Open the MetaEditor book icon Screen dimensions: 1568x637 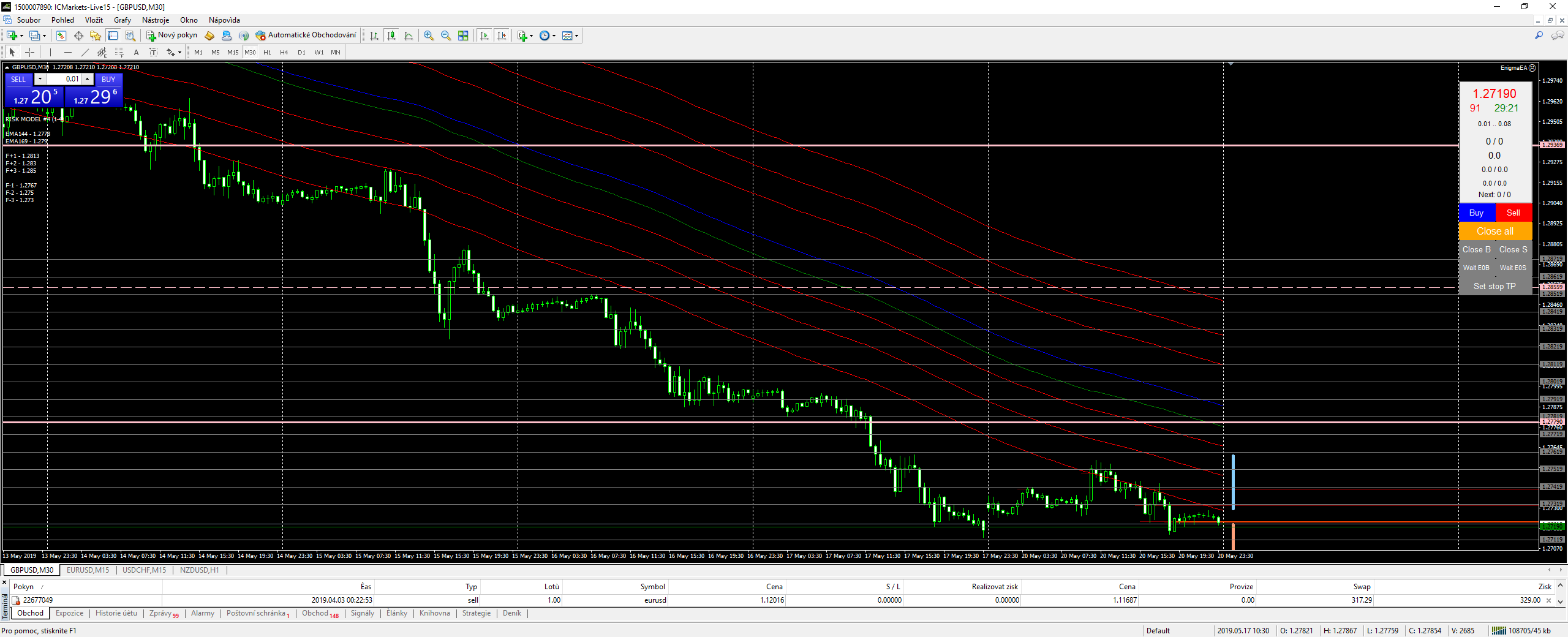[x=209, y=36]
